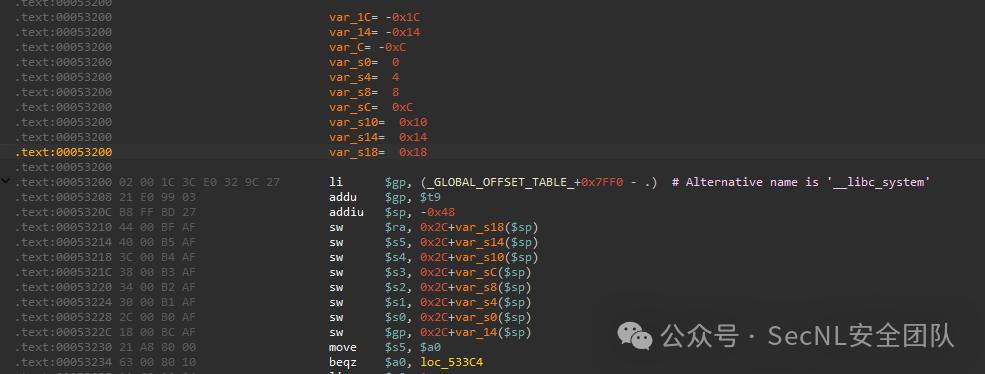
Task: Select opcode bytes 21 E0 99 03
Action: [x=158, y=197]
